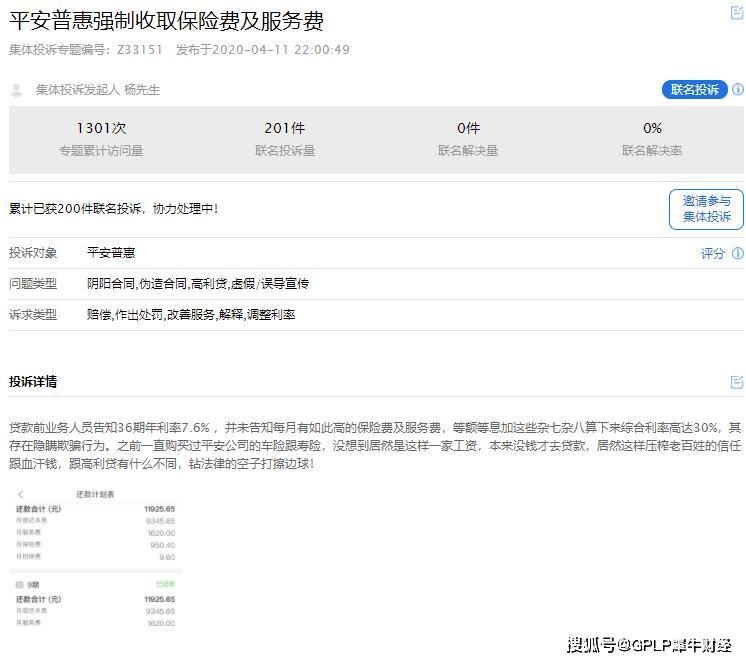Viewport: 746px width, 662px height.
Task: Click the initiator avatar icon
Action: (17, 89)
